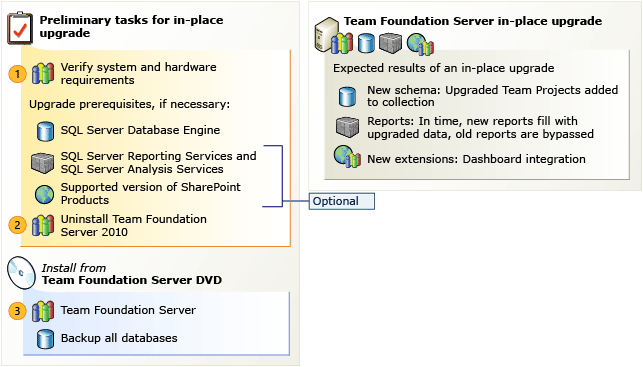Image resolution: width=643 pixels, height=367 pixels.
Task: Select the database cylinder beside SQL Server Database Engine
Action: (45, 131)
